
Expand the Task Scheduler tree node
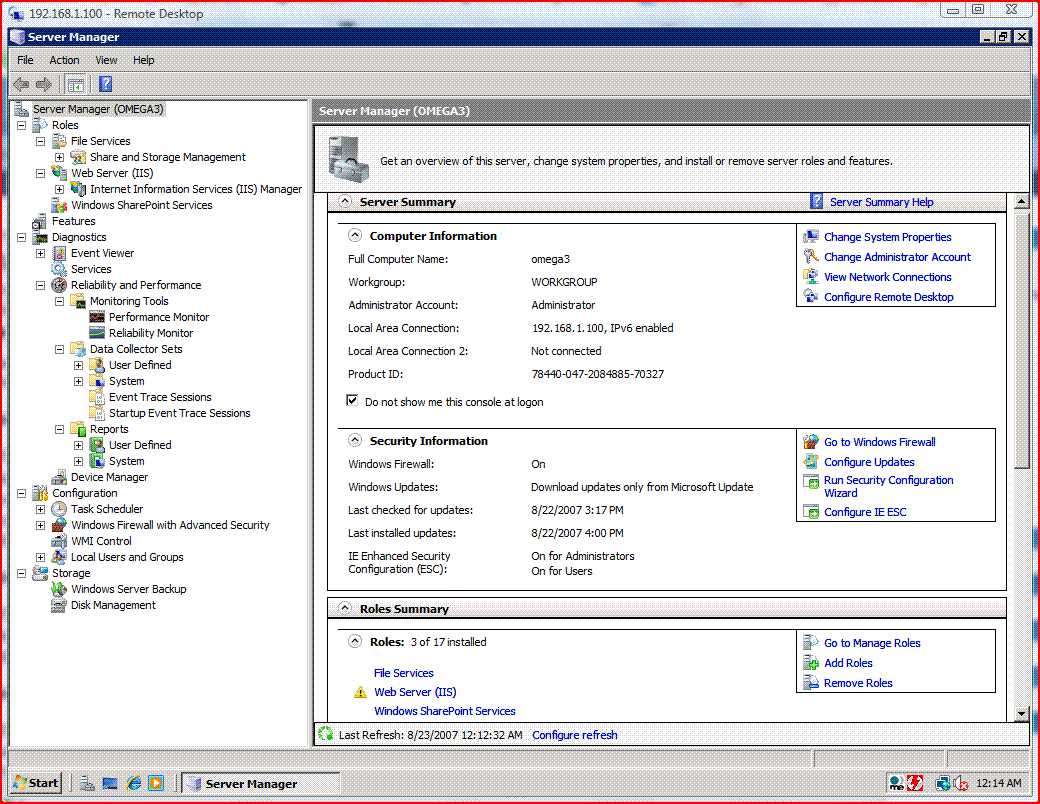point(40,509)
